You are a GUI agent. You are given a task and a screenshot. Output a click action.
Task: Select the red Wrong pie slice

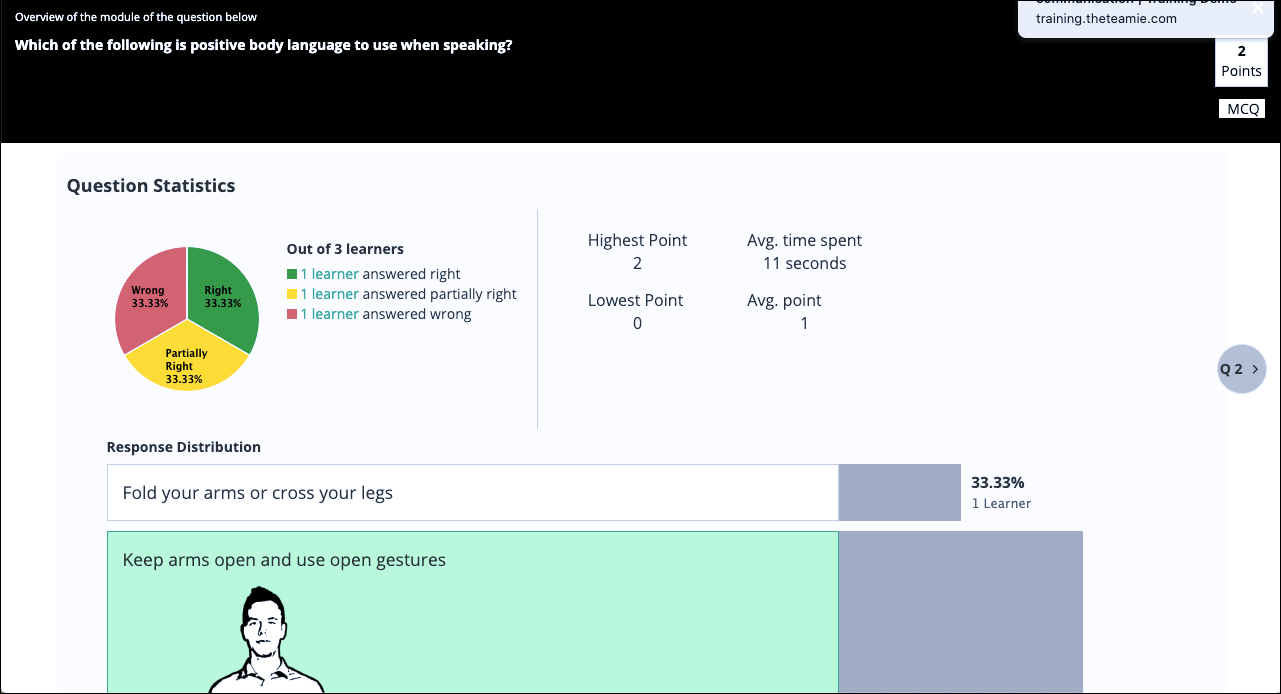coord(149,297)
